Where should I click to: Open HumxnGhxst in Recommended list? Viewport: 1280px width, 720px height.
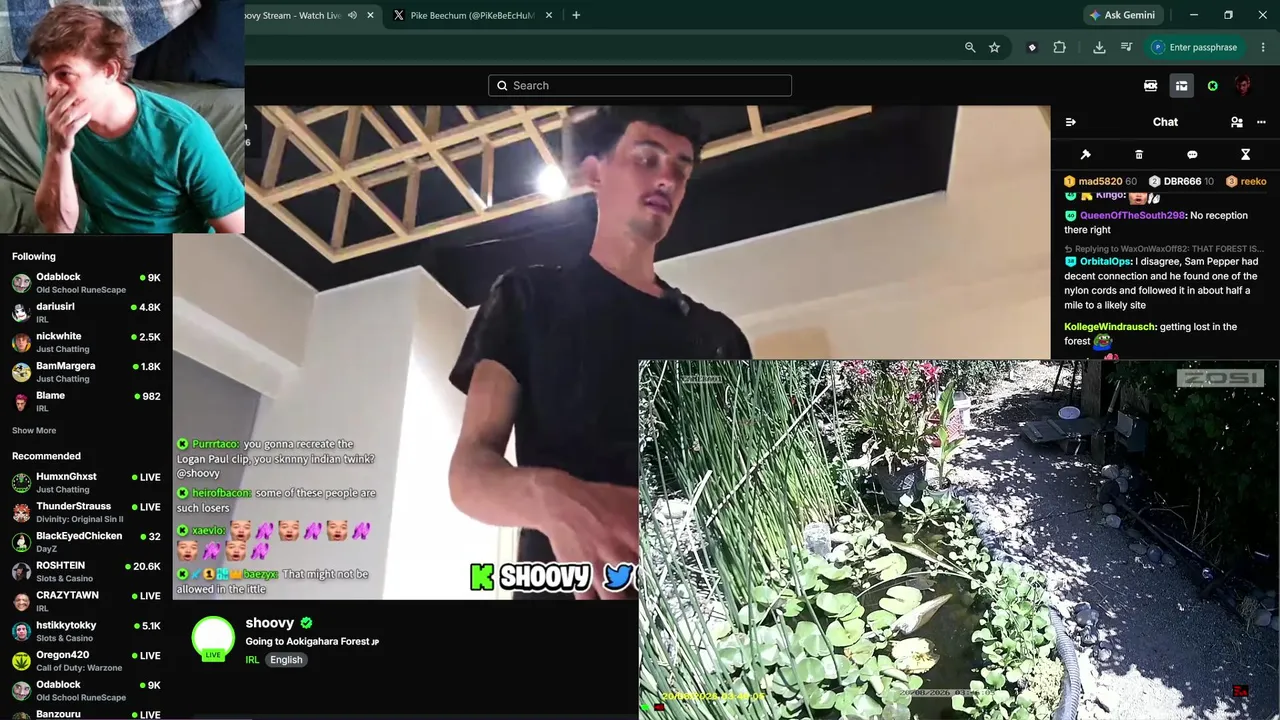[x=86, y=482]
